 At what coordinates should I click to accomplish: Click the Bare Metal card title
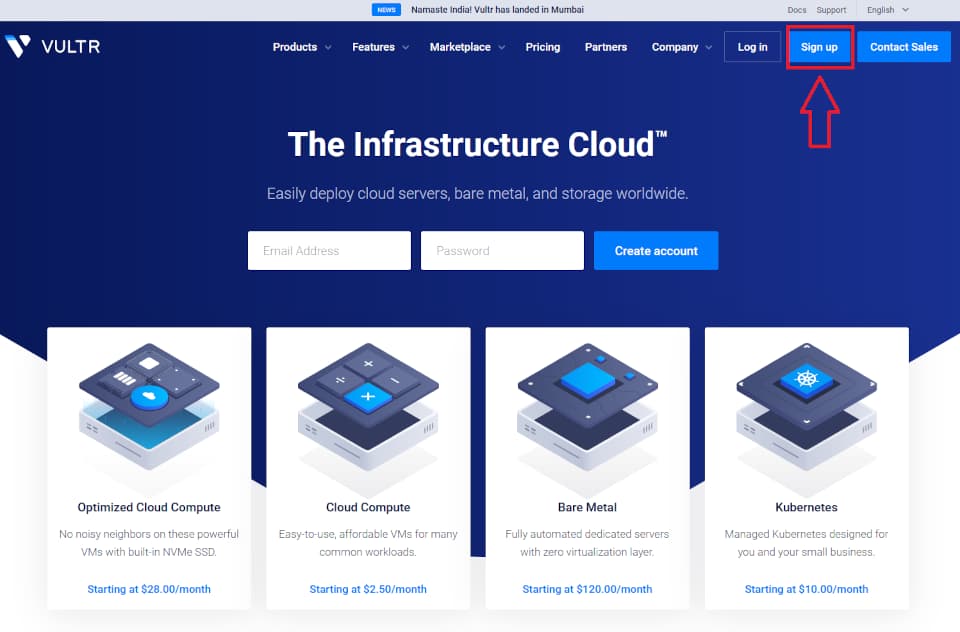(x=587, y=507)
